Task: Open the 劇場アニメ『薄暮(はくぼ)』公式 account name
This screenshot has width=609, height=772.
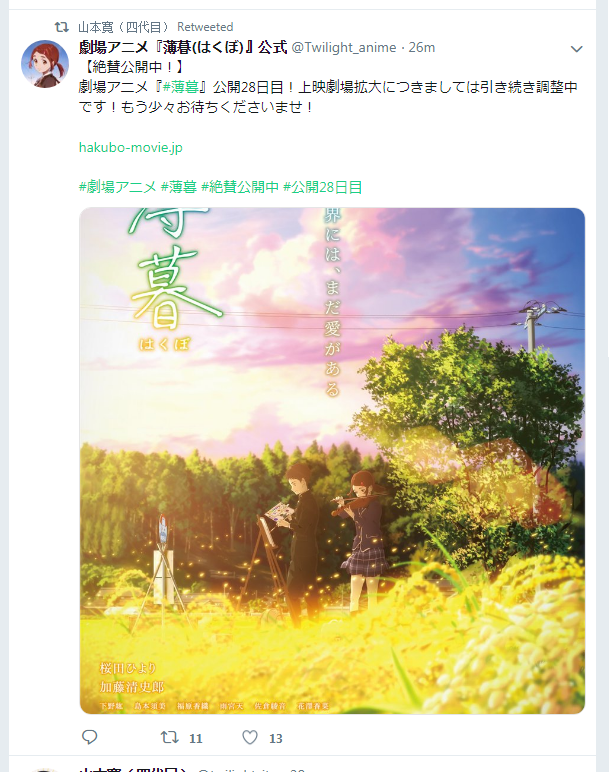Action: click(x=183, y=47)
